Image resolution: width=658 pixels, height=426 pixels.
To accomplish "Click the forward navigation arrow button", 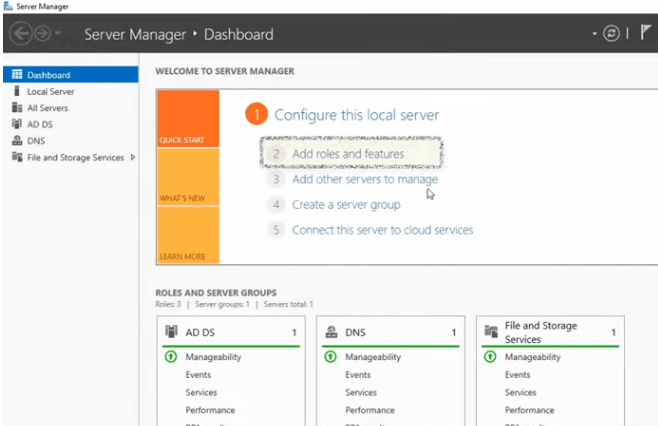I will [43, 34].
